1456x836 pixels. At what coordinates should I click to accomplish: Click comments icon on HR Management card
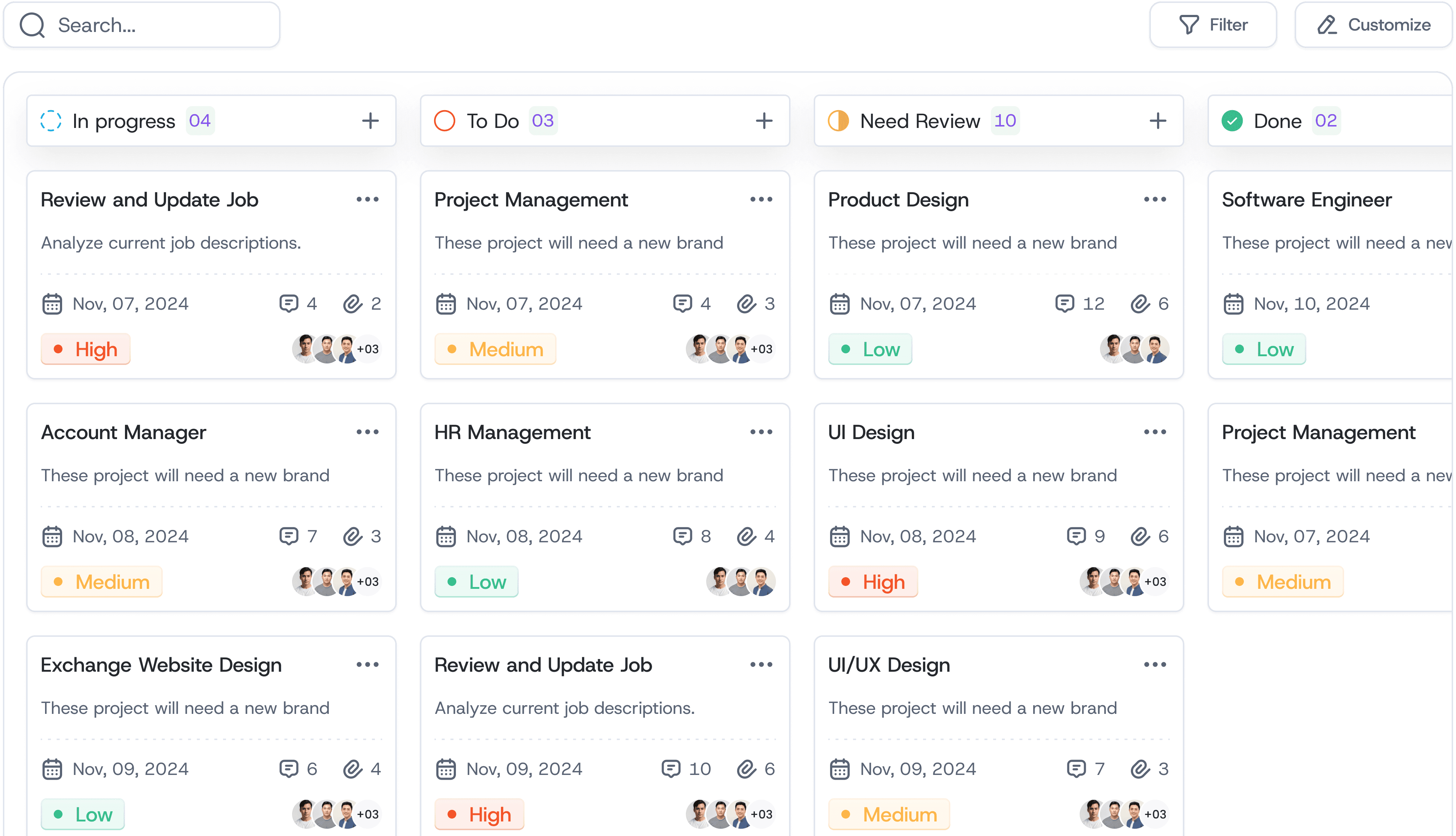(682, 536)
